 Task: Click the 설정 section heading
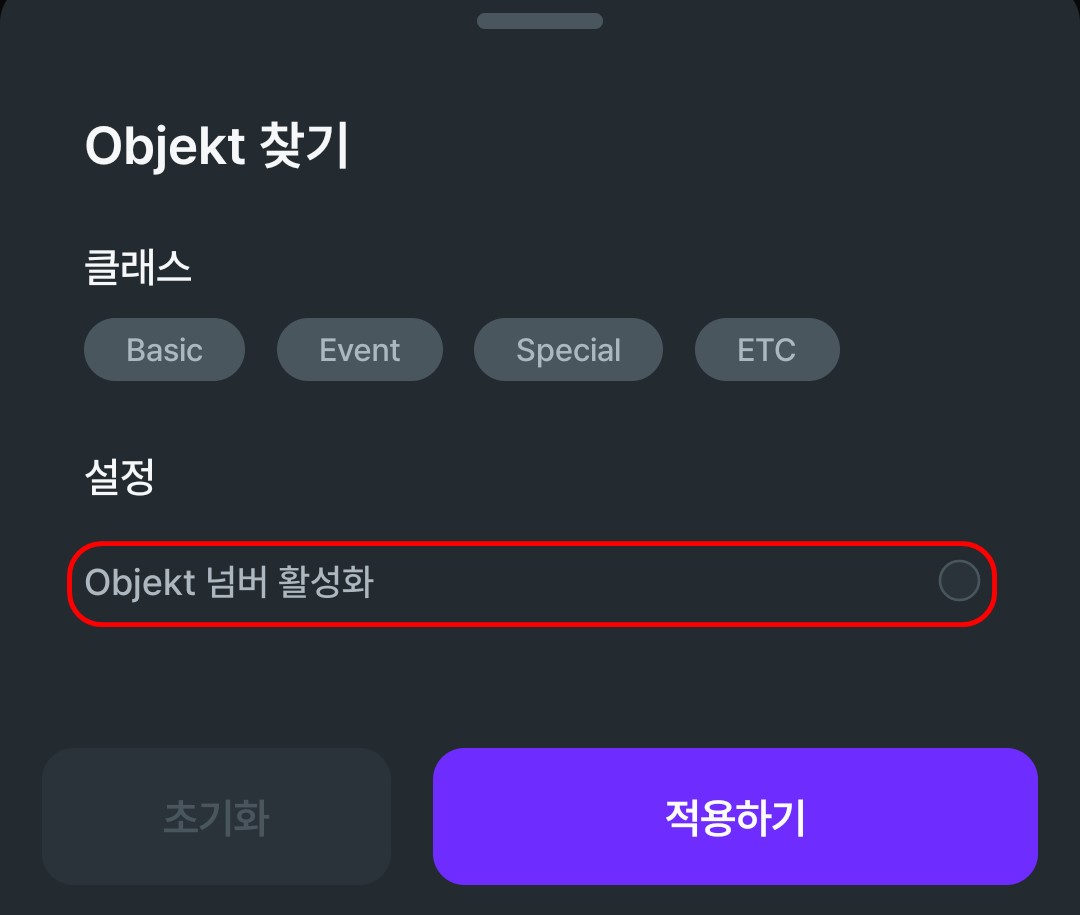click(120, 477)
